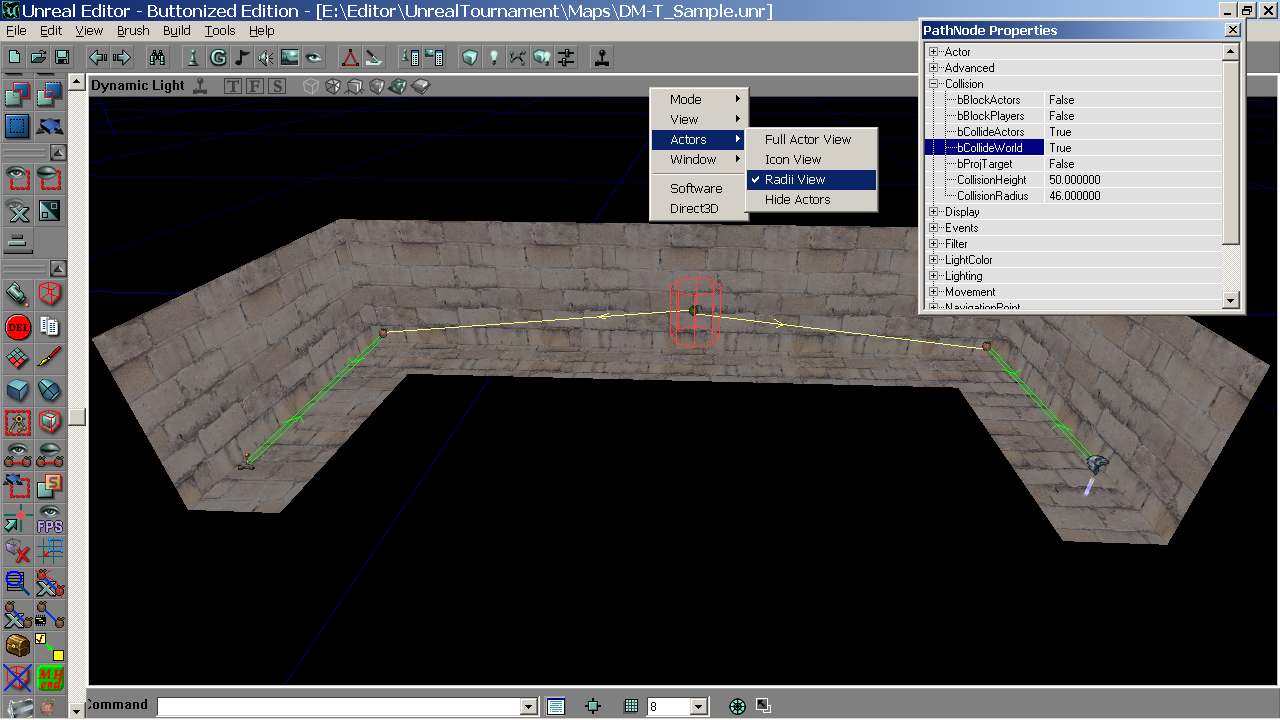
Task: Open the Mesh browser eye icon
Action: (314, 57)
